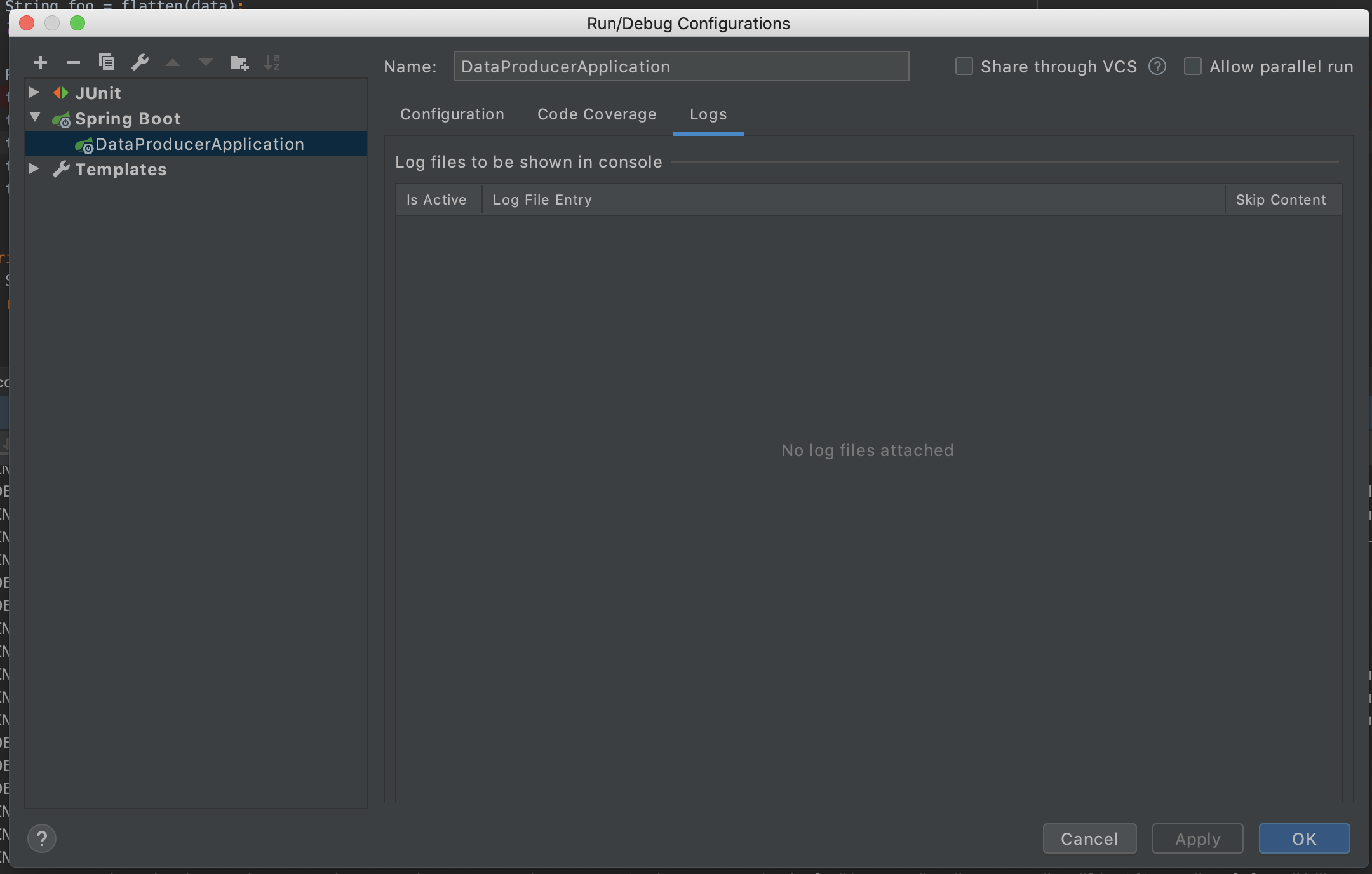Click the Skip Content column header
Image resolution: width=1372 pixels, height=874 pixels.
coord(1283,199)
